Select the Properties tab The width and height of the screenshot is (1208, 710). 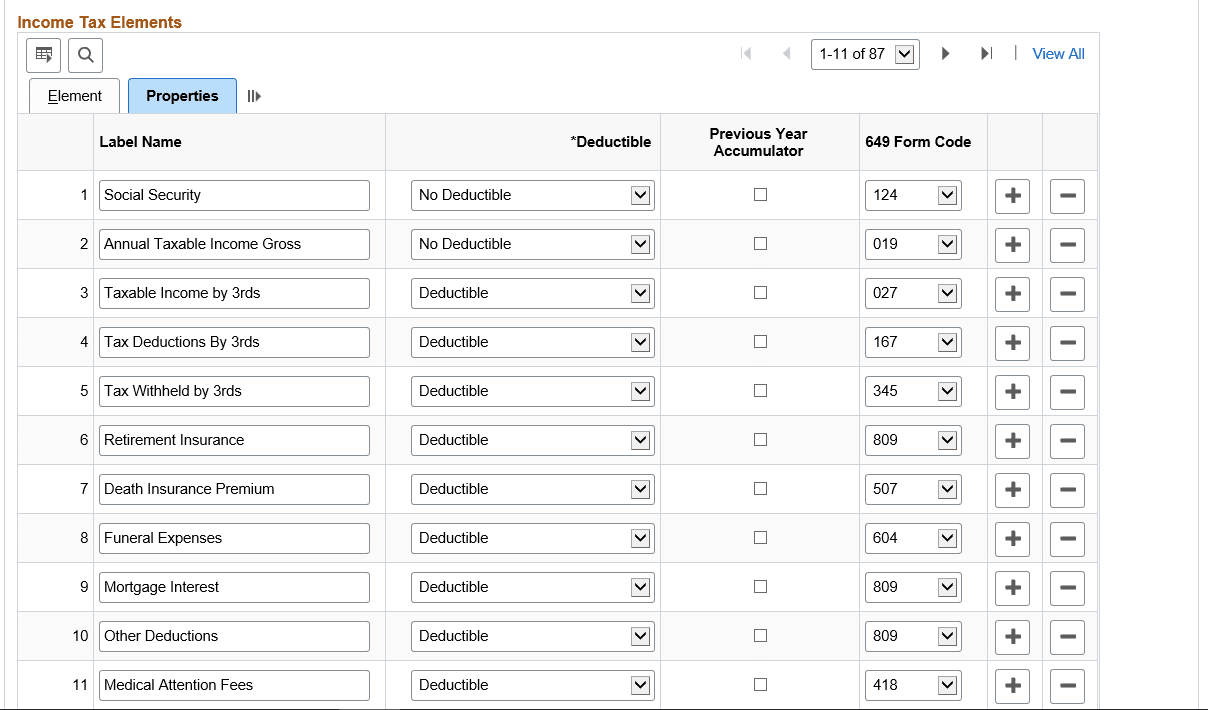[182, 95]
